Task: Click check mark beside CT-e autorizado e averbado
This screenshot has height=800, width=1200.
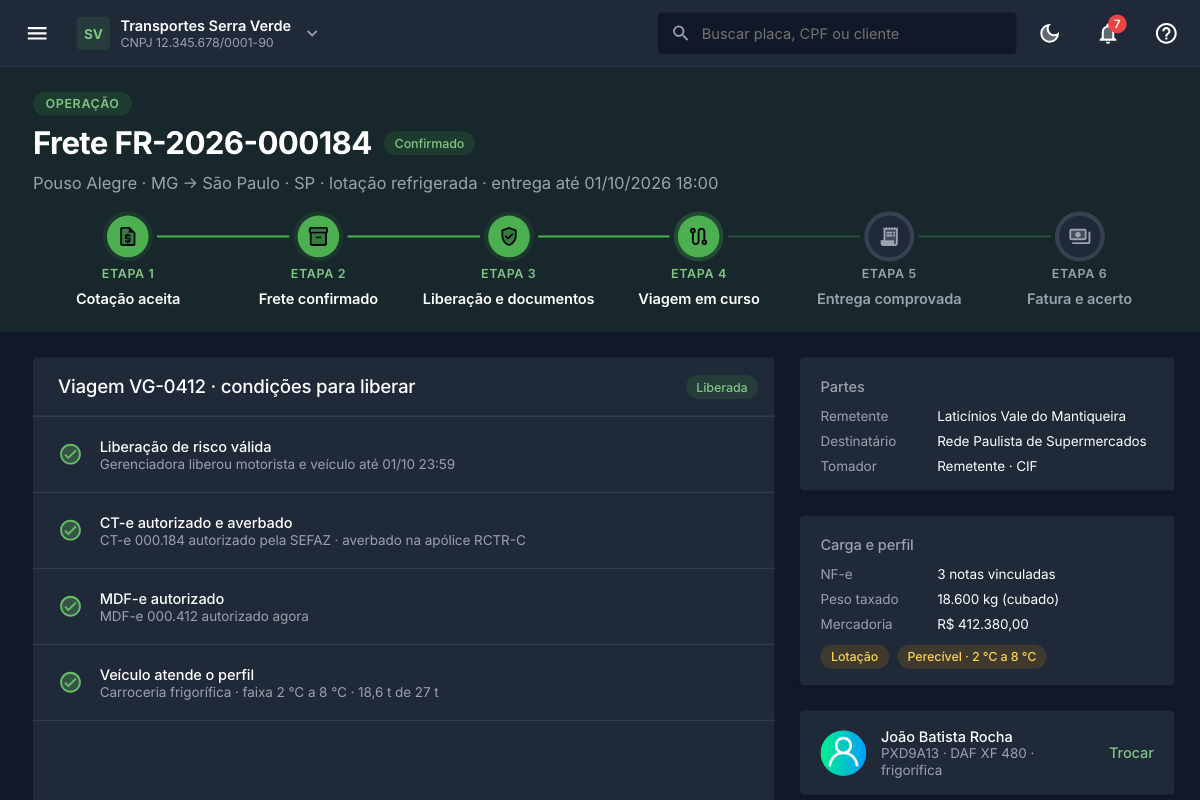Action: [x=70, y=531]
